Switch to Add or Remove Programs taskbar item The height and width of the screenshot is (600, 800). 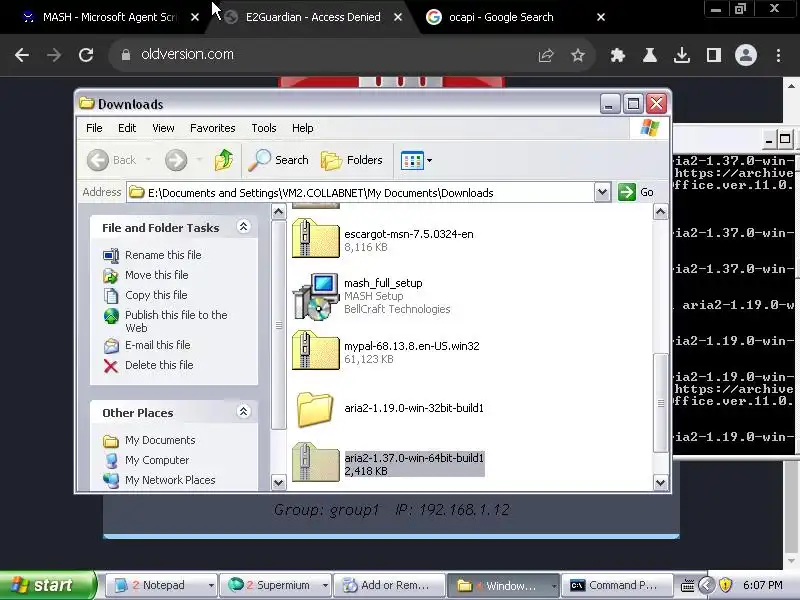(x=388, y=585)
